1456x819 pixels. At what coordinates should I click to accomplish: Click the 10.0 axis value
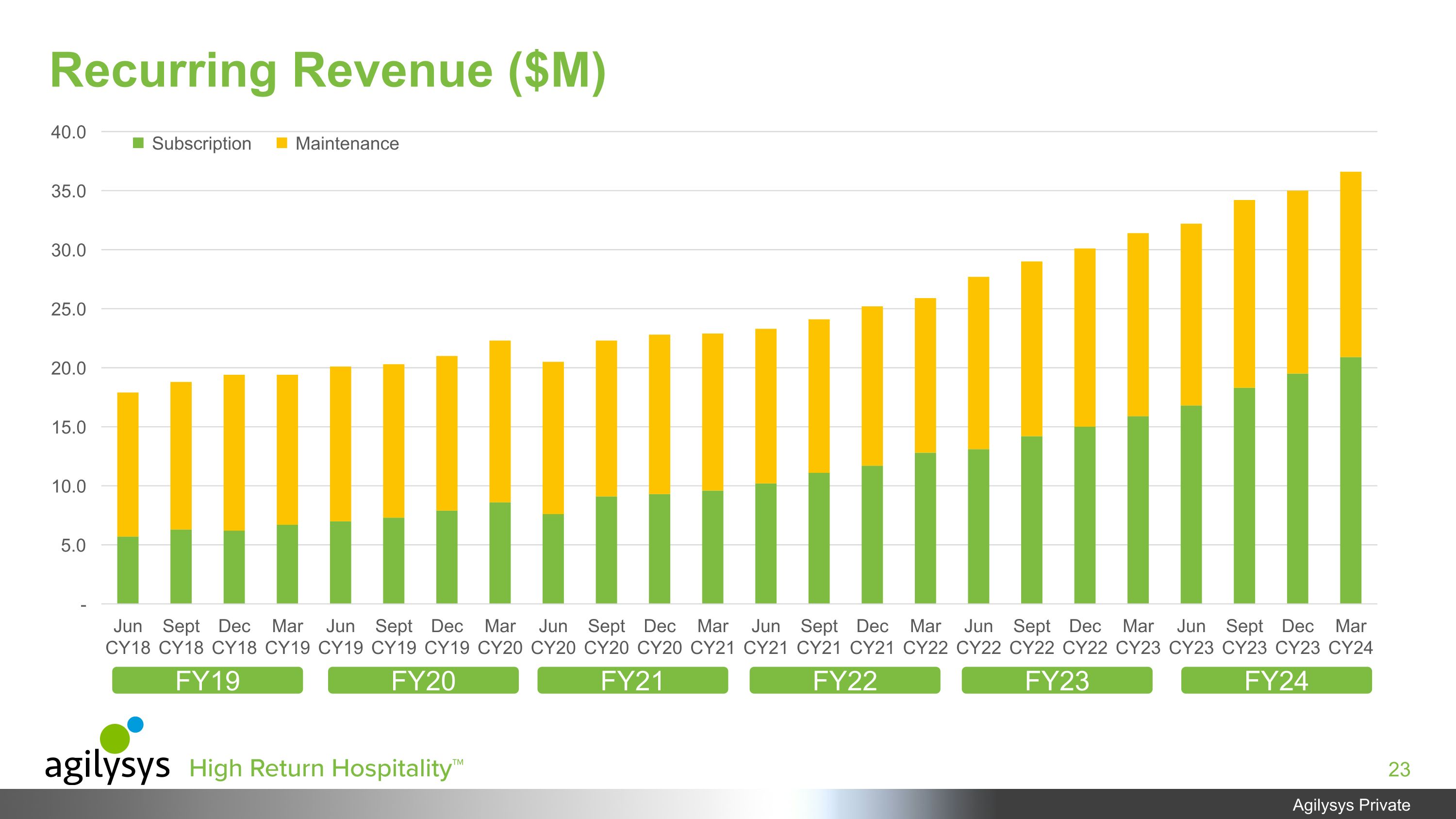(x=68, y=486)
